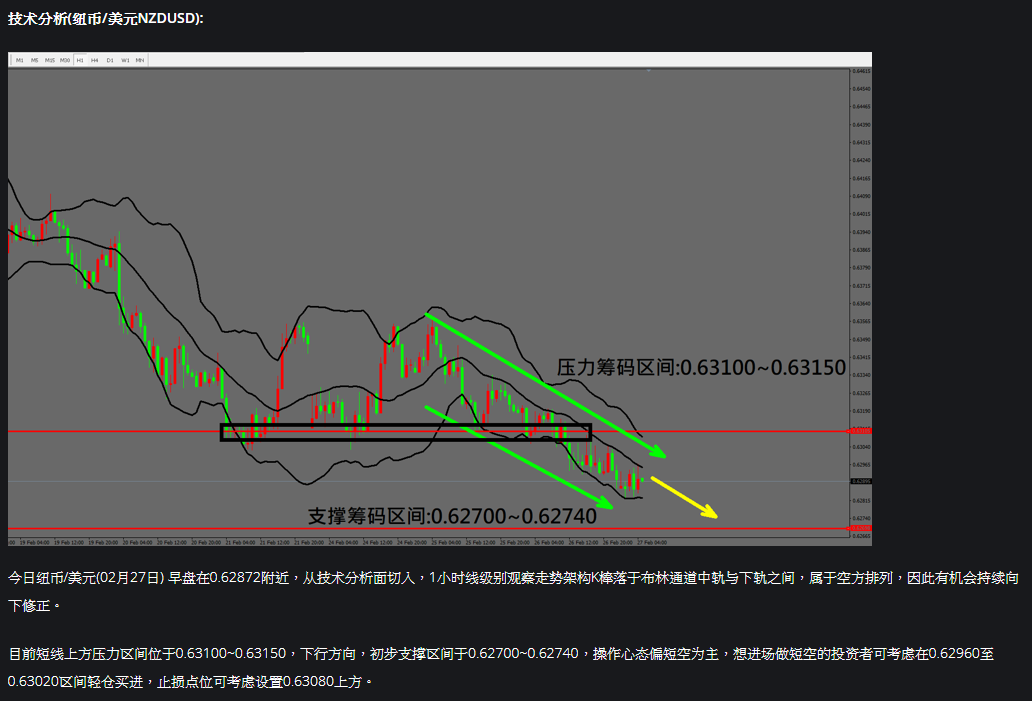1032x701 pixels.
Task: Select the D1 timeframe button
Action: click(x=110, y=60)
